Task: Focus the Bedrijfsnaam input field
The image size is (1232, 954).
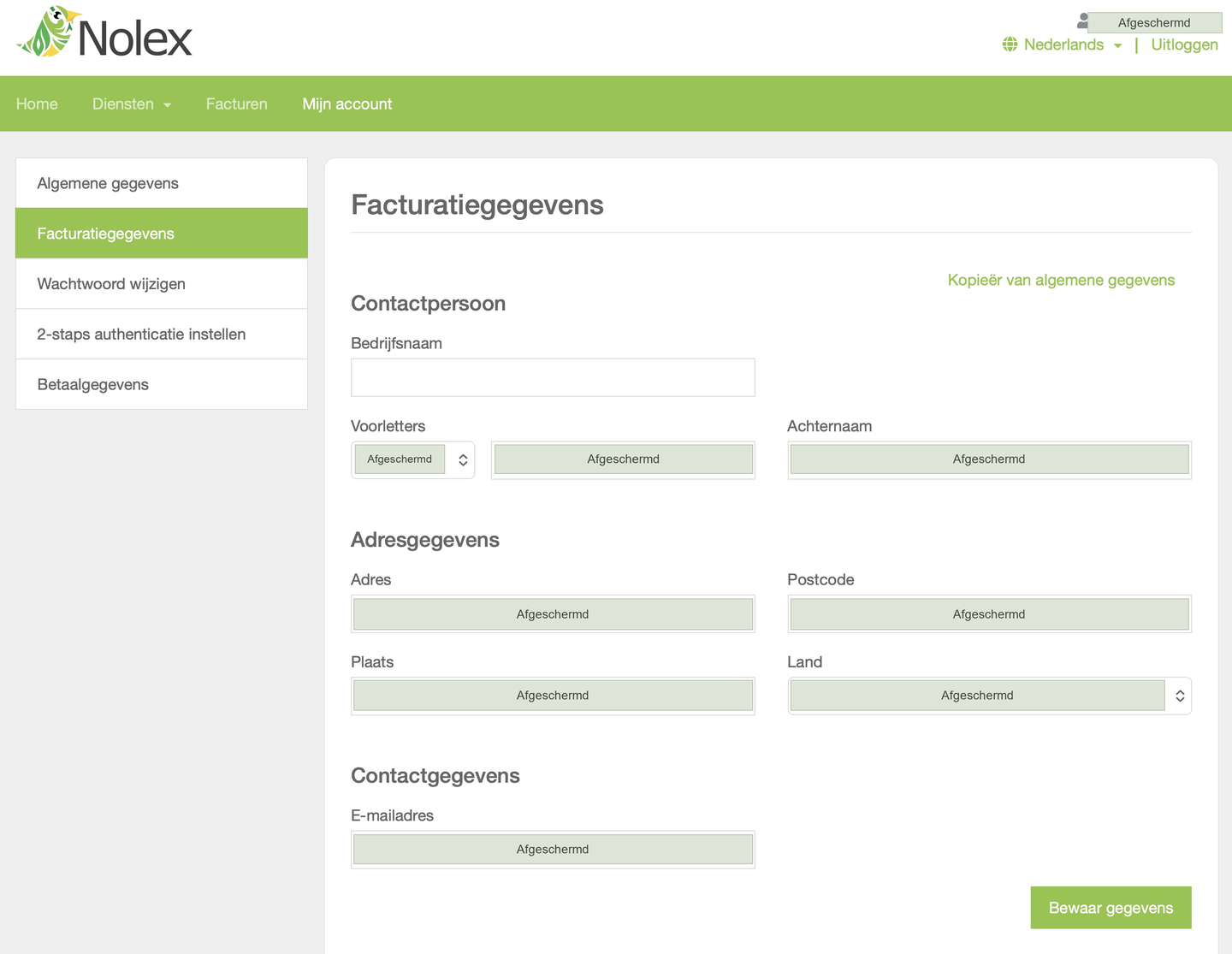Action: point(553,377)
